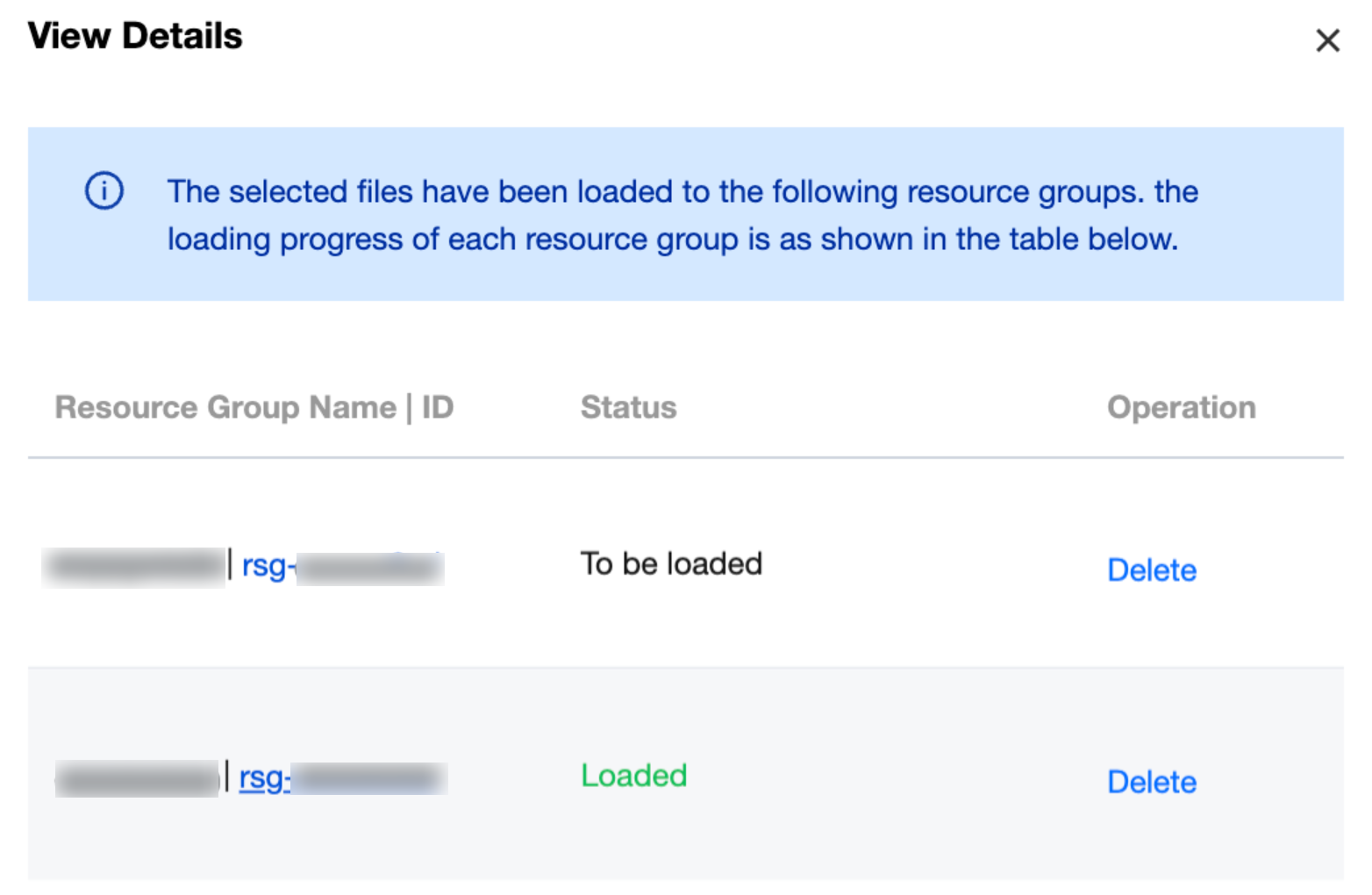Viewport: 1372px width, 895px height.
Task: Click the blurred group name in the 'Loaded' row
Action: [x=137, y=778]
